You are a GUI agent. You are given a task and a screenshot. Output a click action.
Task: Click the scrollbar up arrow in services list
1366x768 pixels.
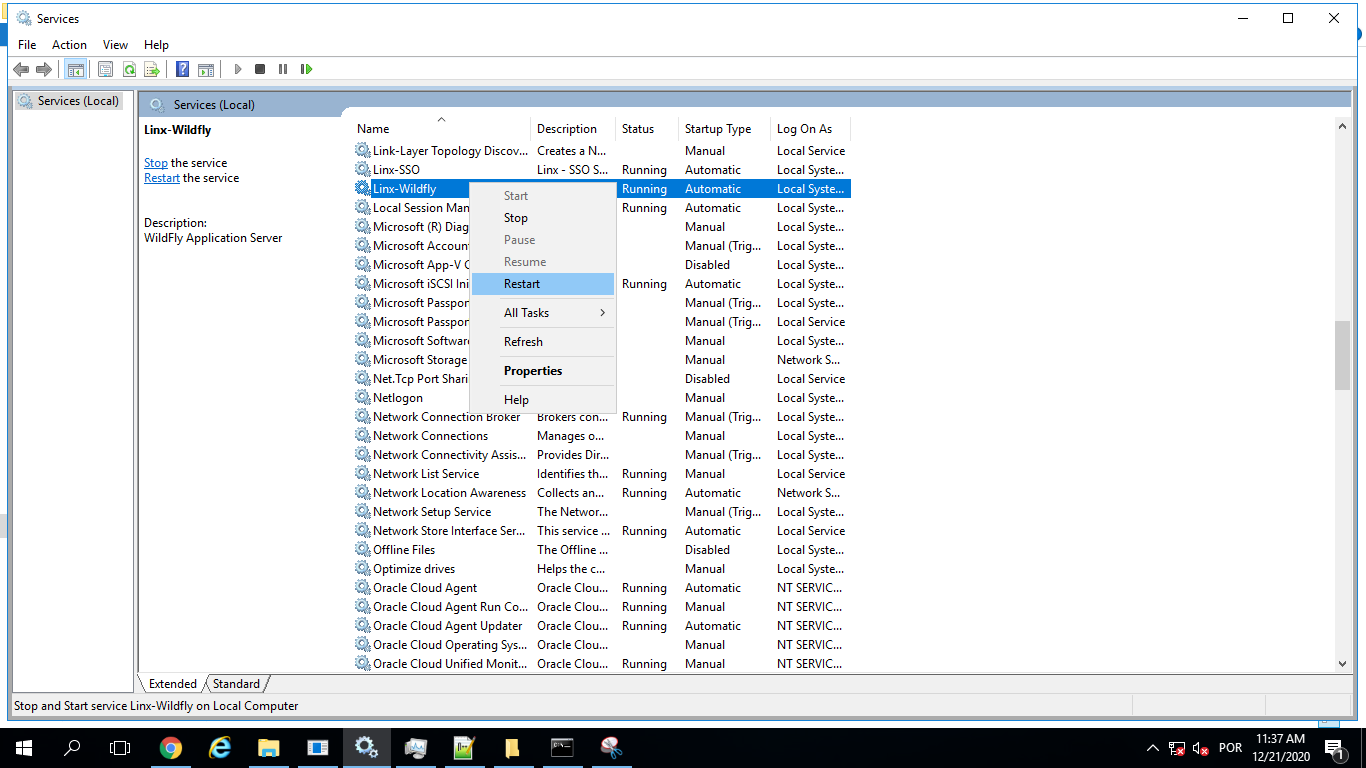(1342, 126)
